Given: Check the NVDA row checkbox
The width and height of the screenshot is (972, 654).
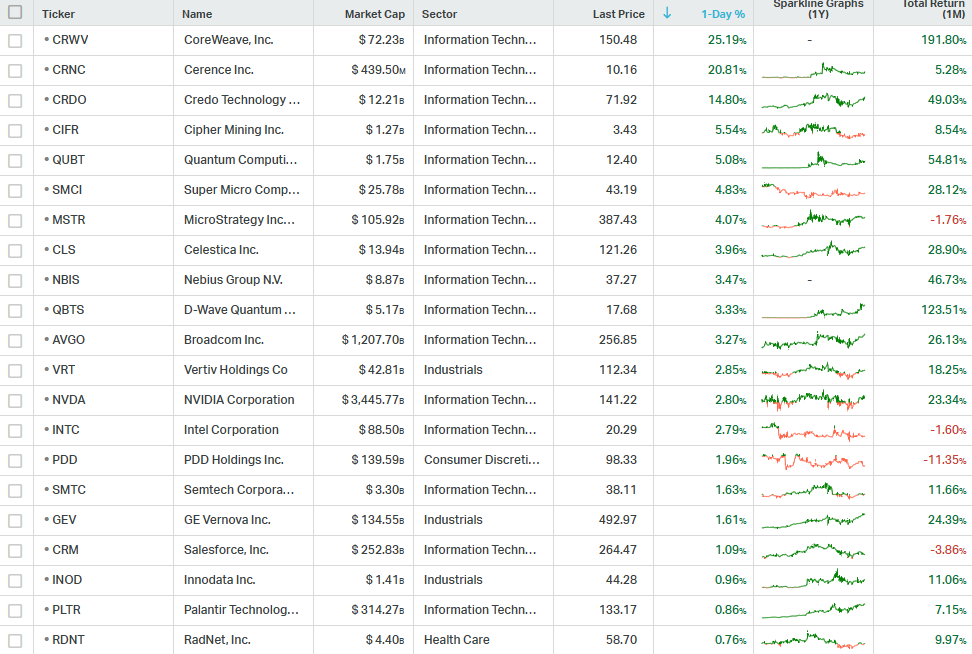Looking at the screenshot, I should (x=15, y=400).
